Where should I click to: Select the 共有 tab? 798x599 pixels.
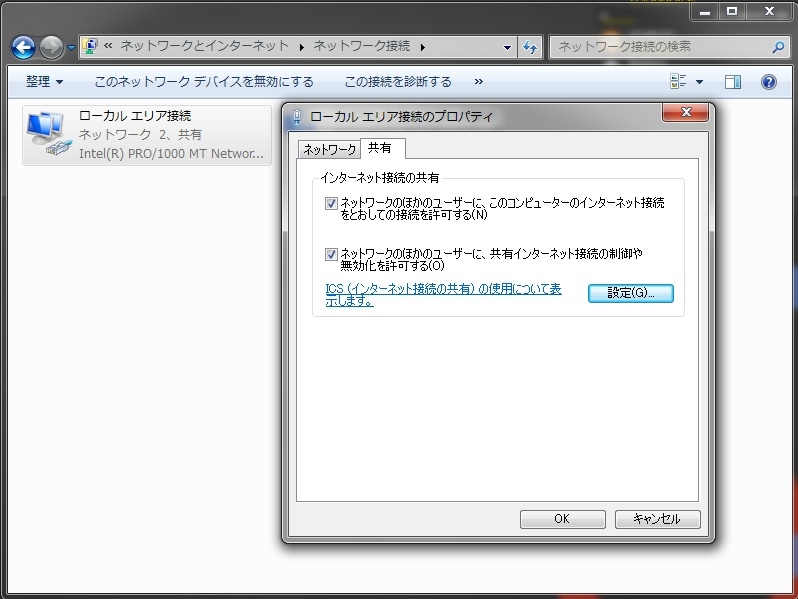(383, 148)
